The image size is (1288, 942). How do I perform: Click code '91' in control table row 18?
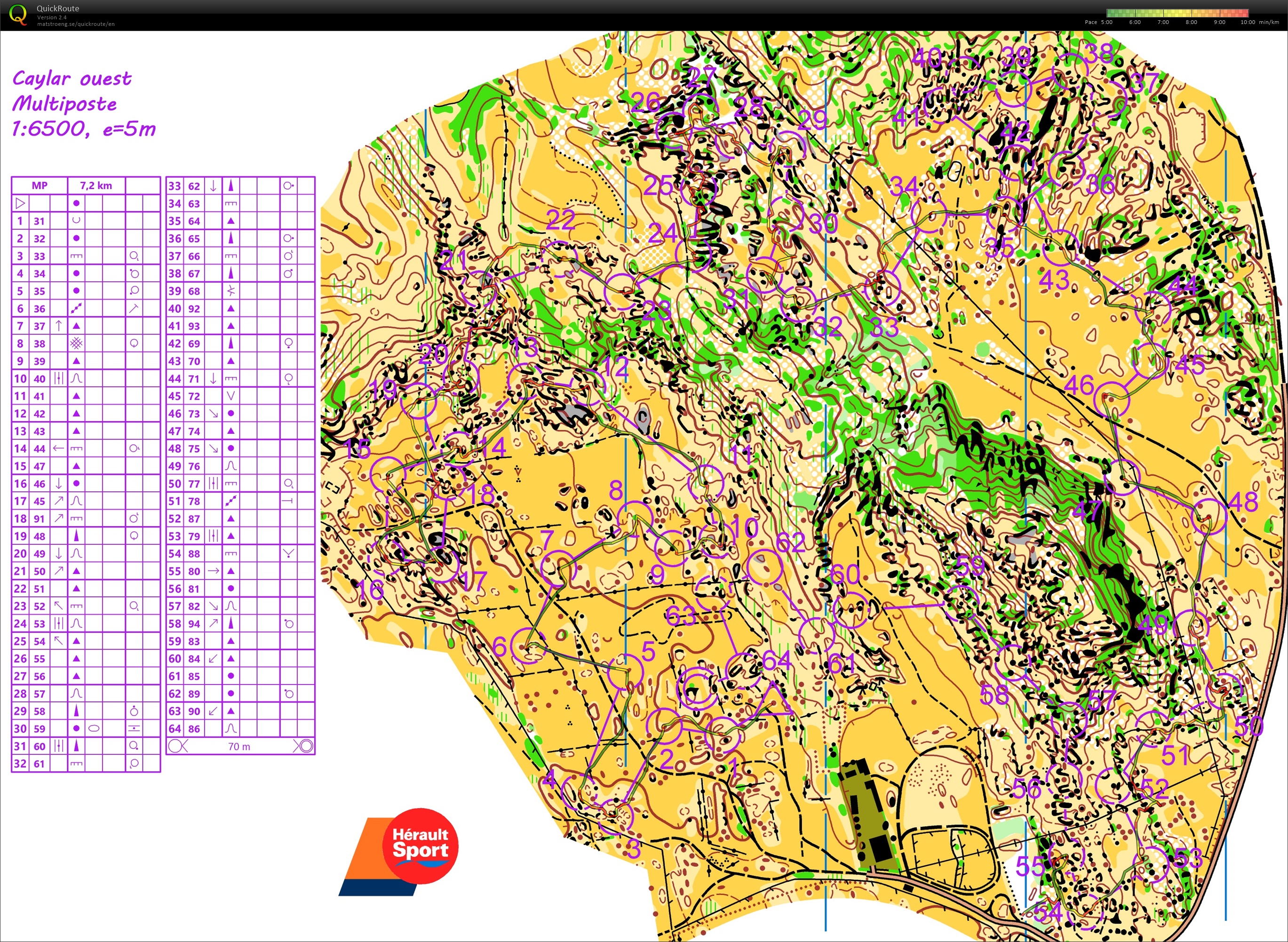[39, 519]
